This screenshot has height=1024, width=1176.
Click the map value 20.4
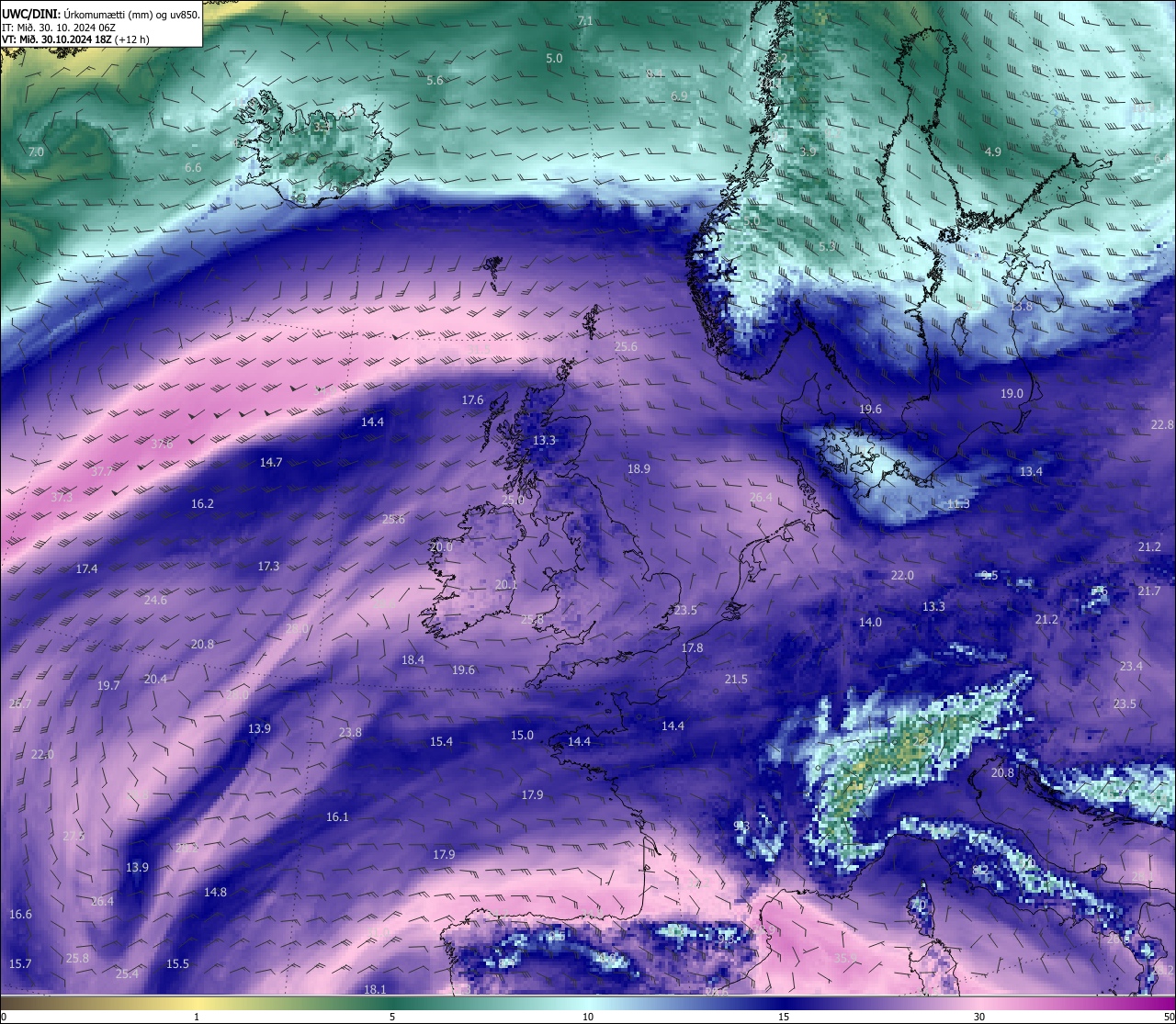click(x=155, y=680)
